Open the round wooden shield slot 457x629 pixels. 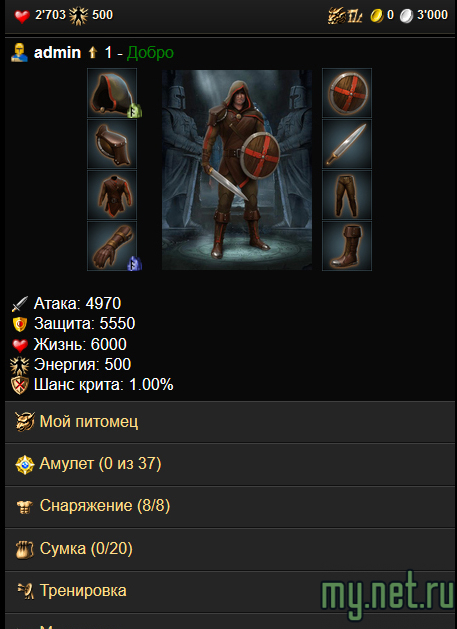click(347, 93)
